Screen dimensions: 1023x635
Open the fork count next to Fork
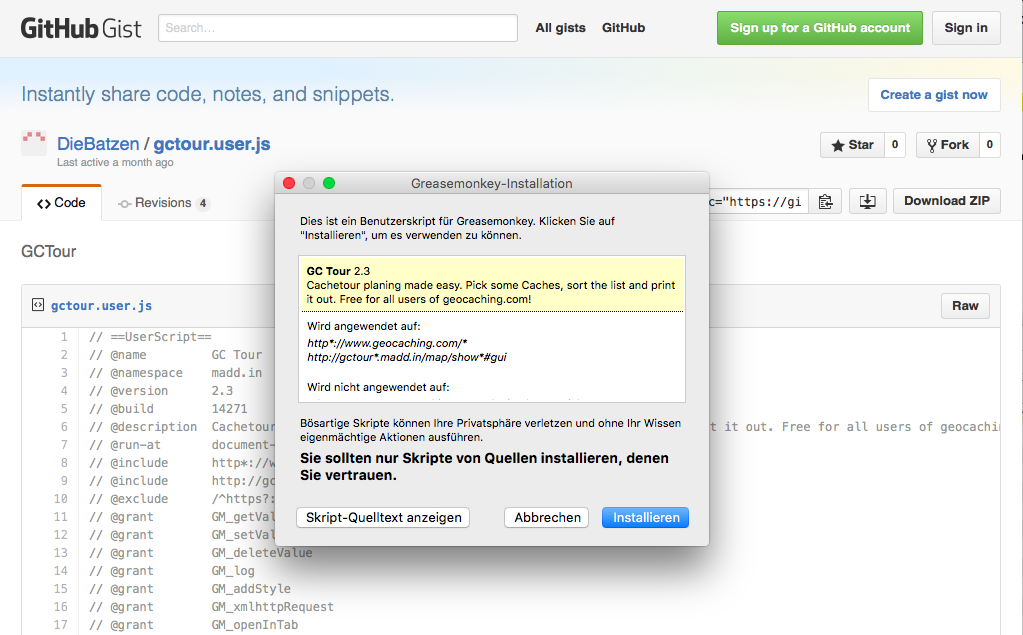click(x=990, y=145)
